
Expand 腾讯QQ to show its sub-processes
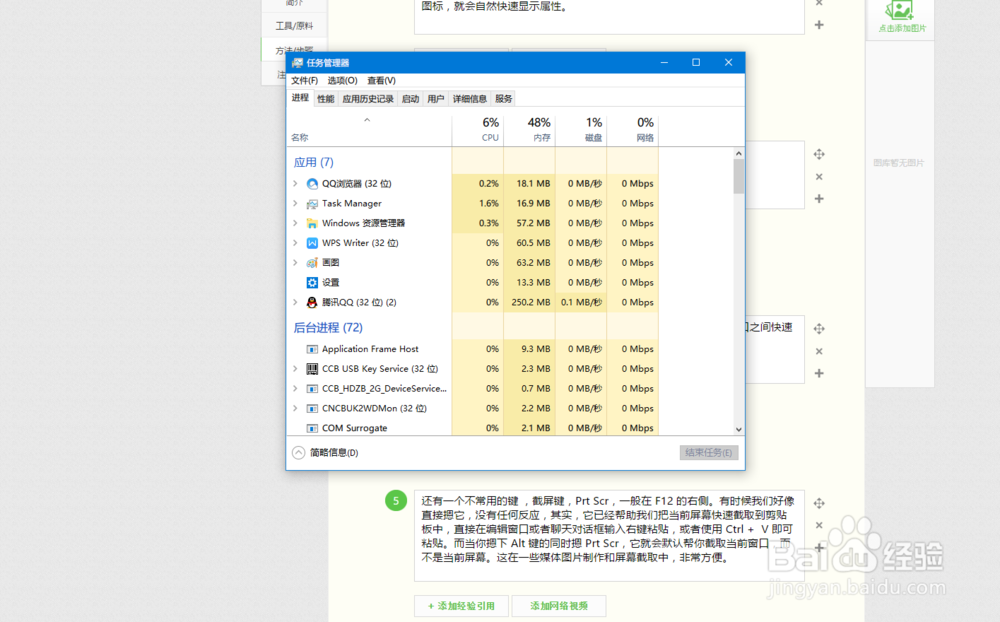coord(297,302)
